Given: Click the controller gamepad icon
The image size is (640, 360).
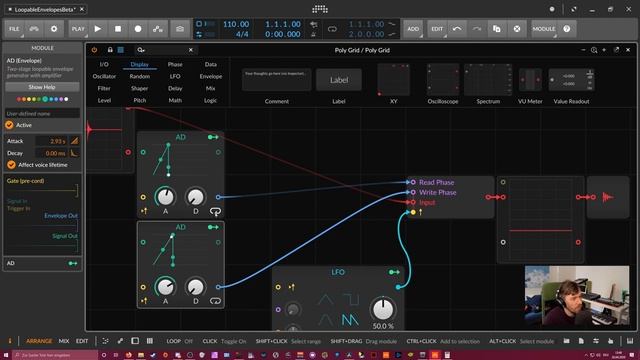Looking at the screenshot, I should click(x=34, y=29).
